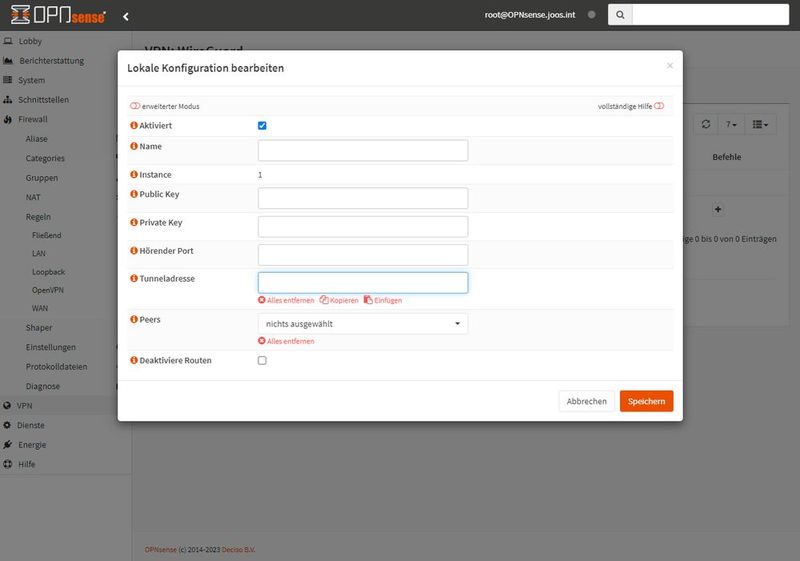This screenshot has height=561, width=800.
Task: Click the refresh icon in background table
Action: click(x=706, y=124)
